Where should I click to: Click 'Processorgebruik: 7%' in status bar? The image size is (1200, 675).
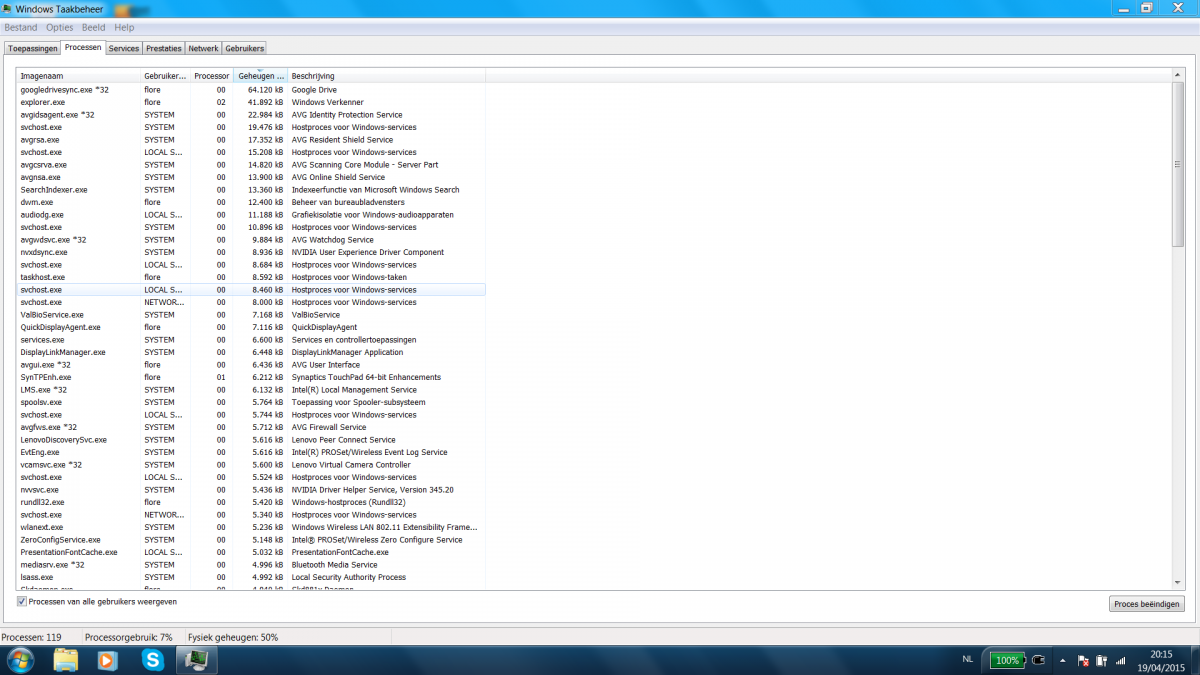click(129, 637)
